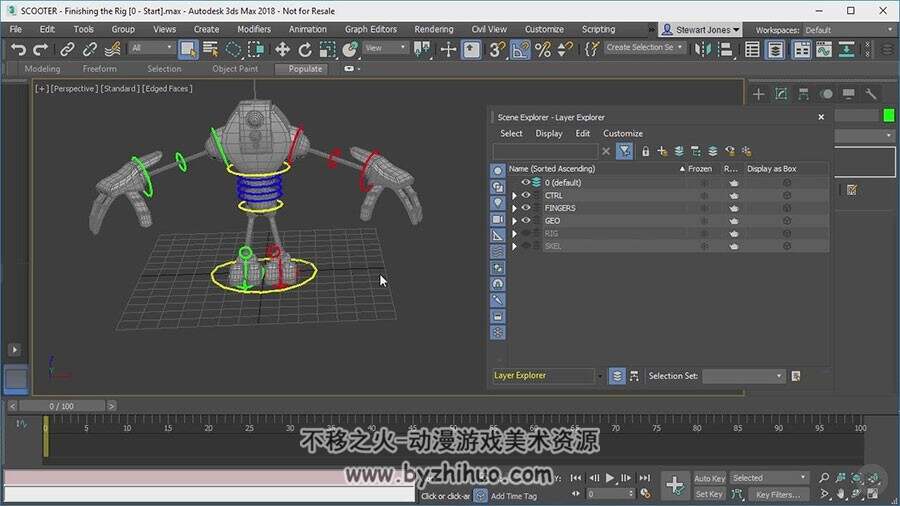The height and width of the screenshot is (506, 900).
Task: Open the Selection Set dropdown
Action: [744, 376]
